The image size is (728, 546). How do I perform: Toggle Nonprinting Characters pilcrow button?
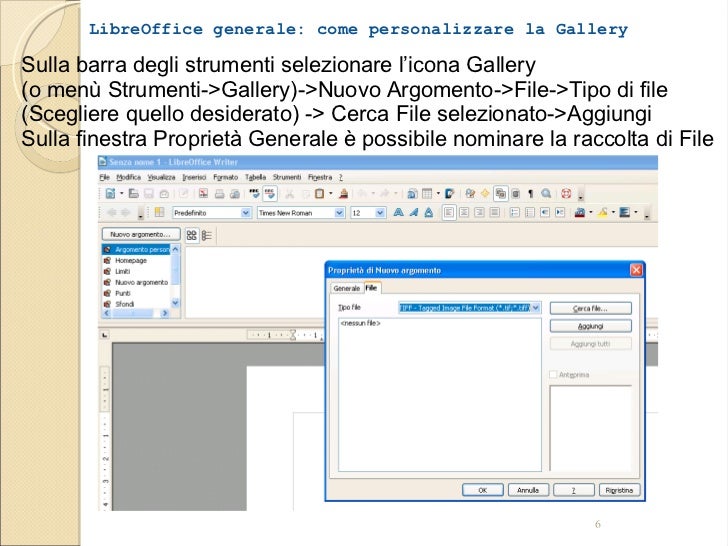point(530,194)
